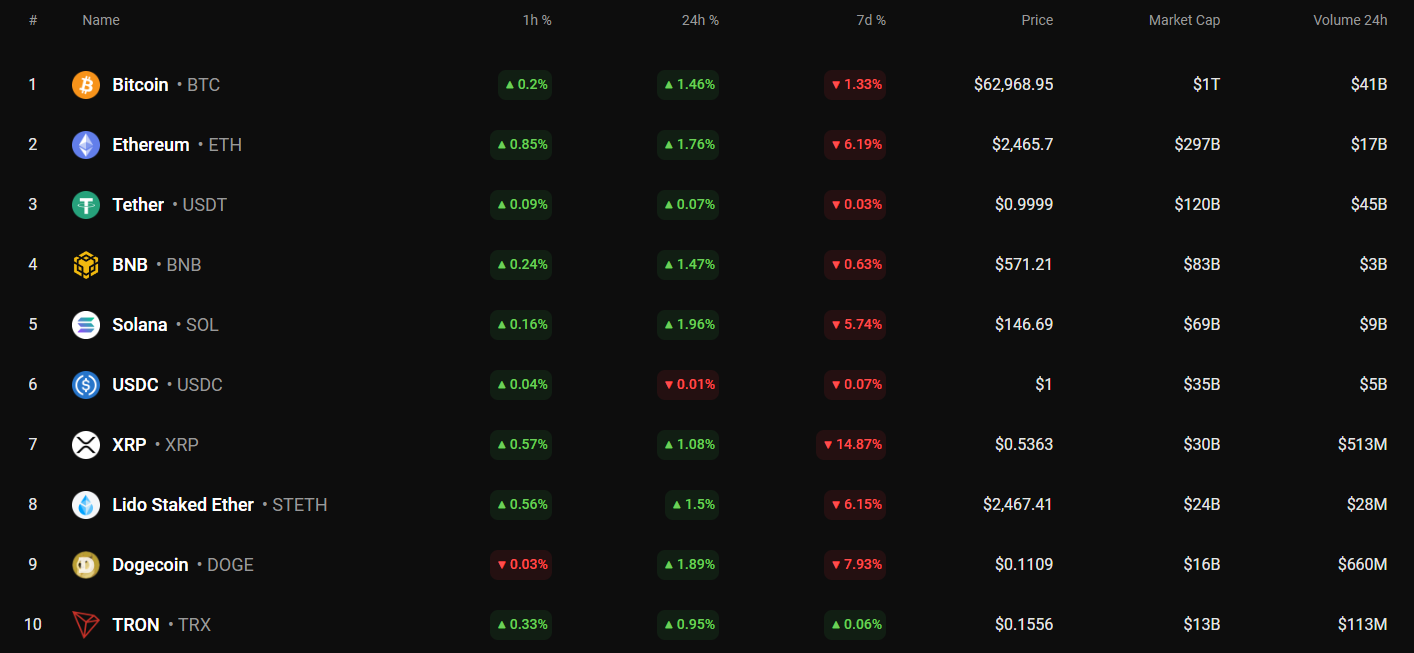
Task: Click the Tether coin logo
Action: [86, 205]
